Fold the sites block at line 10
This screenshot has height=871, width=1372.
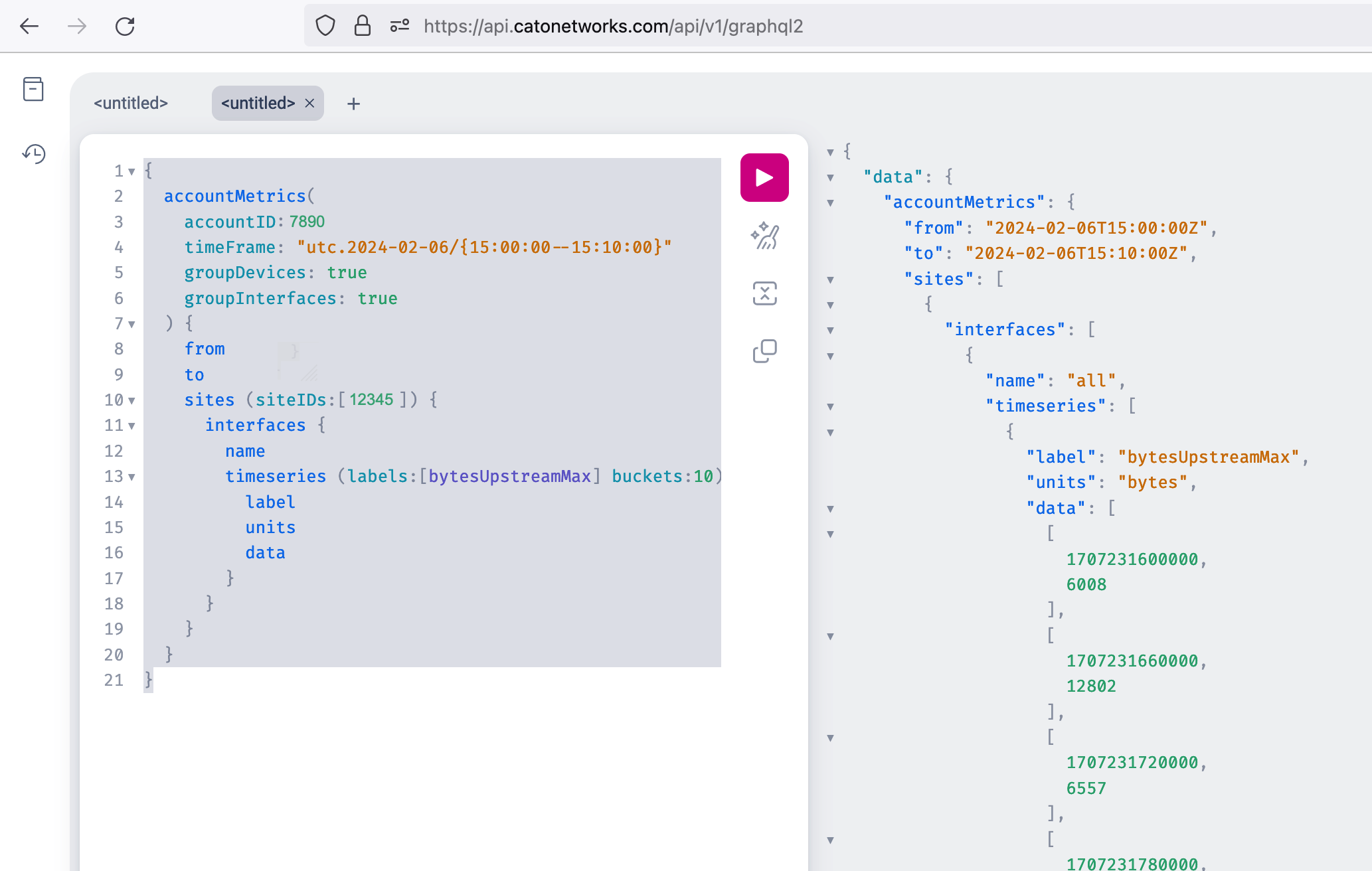coord(131,401)
